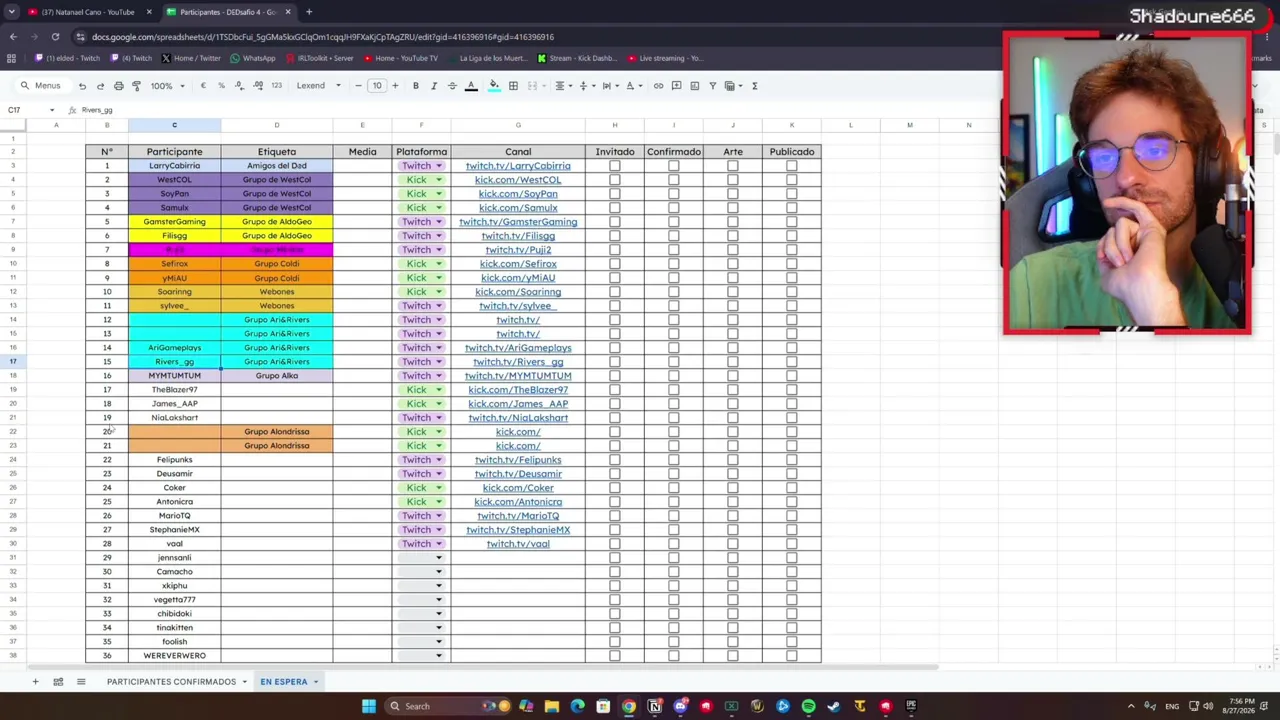Apply percent format from the toolbar
The width and height of the screenshot is (1280, 720).
(221, 86)
